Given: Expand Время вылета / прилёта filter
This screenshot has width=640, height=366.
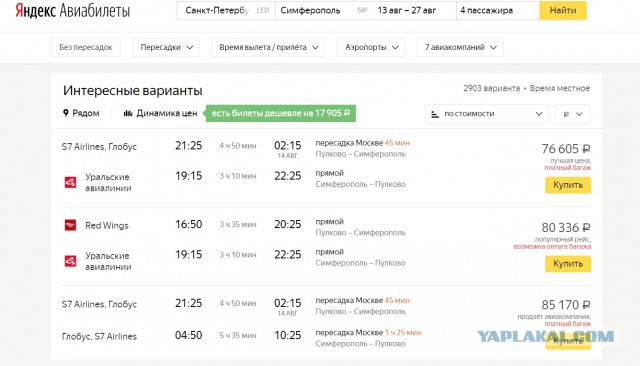Looking at the screenshot, I should pos(268,47).
